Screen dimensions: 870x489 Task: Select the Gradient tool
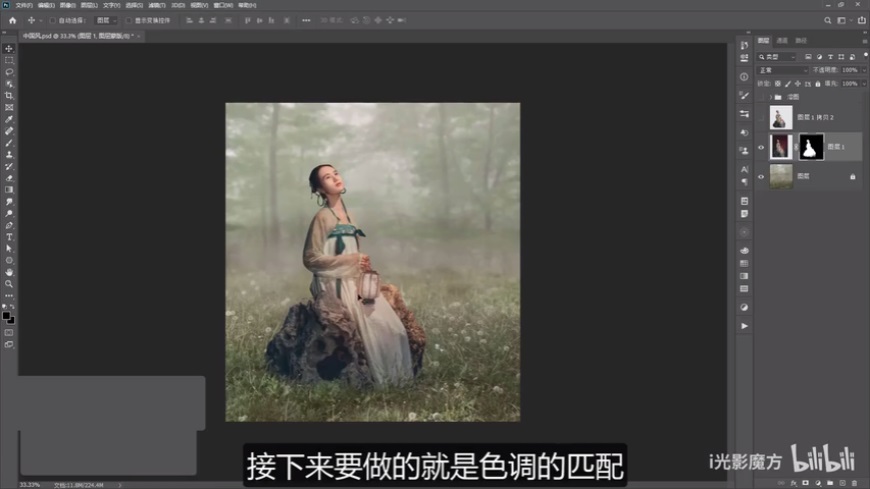[9, 190]
